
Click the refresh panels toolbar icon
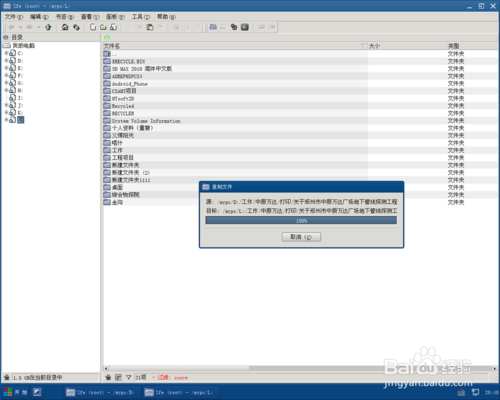tap(76, 27)
